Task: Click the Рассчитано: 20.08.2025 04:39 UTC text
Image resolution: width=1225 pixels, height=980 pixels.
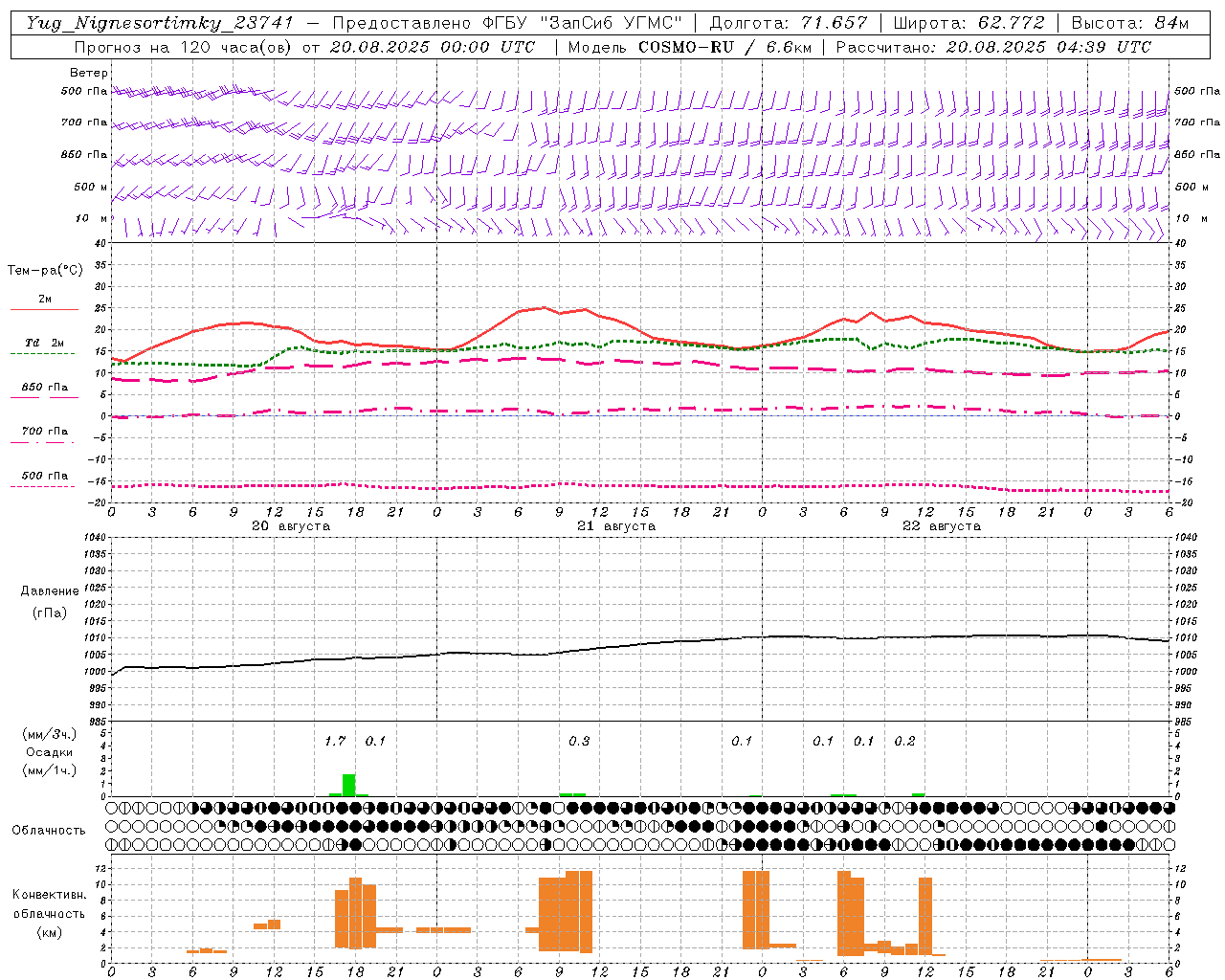Action: coord(993,47)
